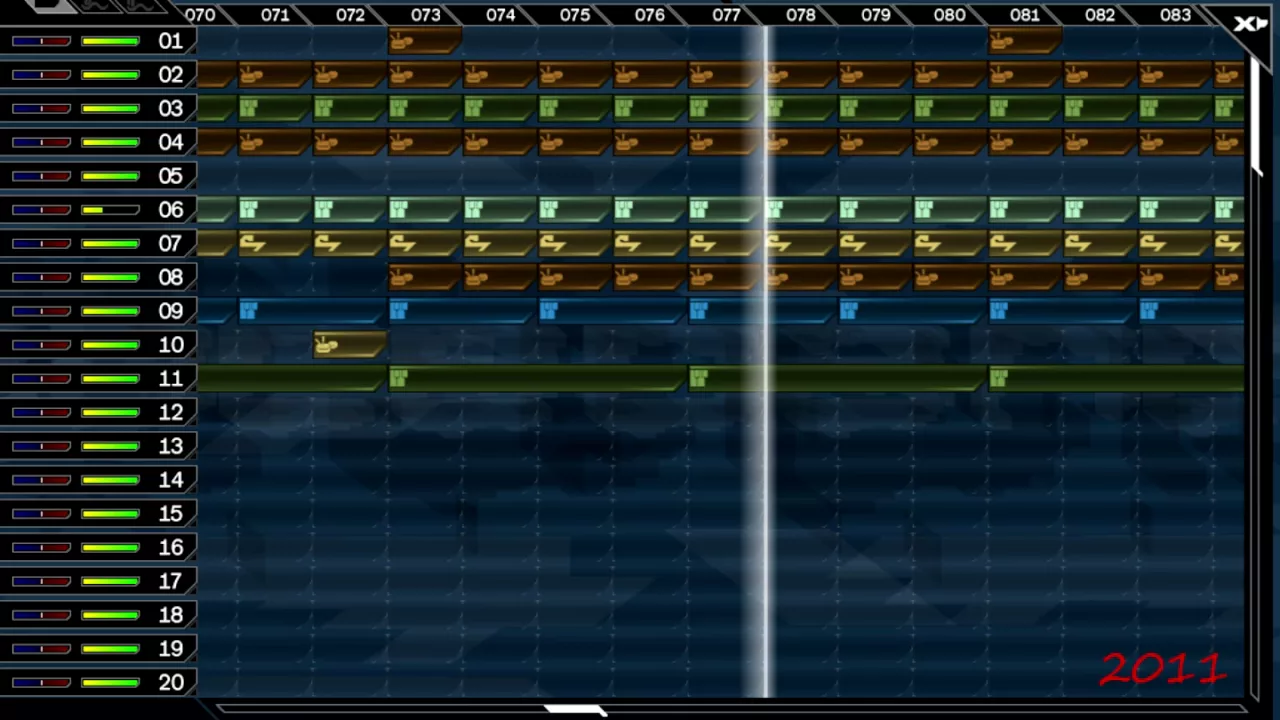Select drum riff on track 04 at bar 074
1280x720 pixels.
click(x=500, y=142)
